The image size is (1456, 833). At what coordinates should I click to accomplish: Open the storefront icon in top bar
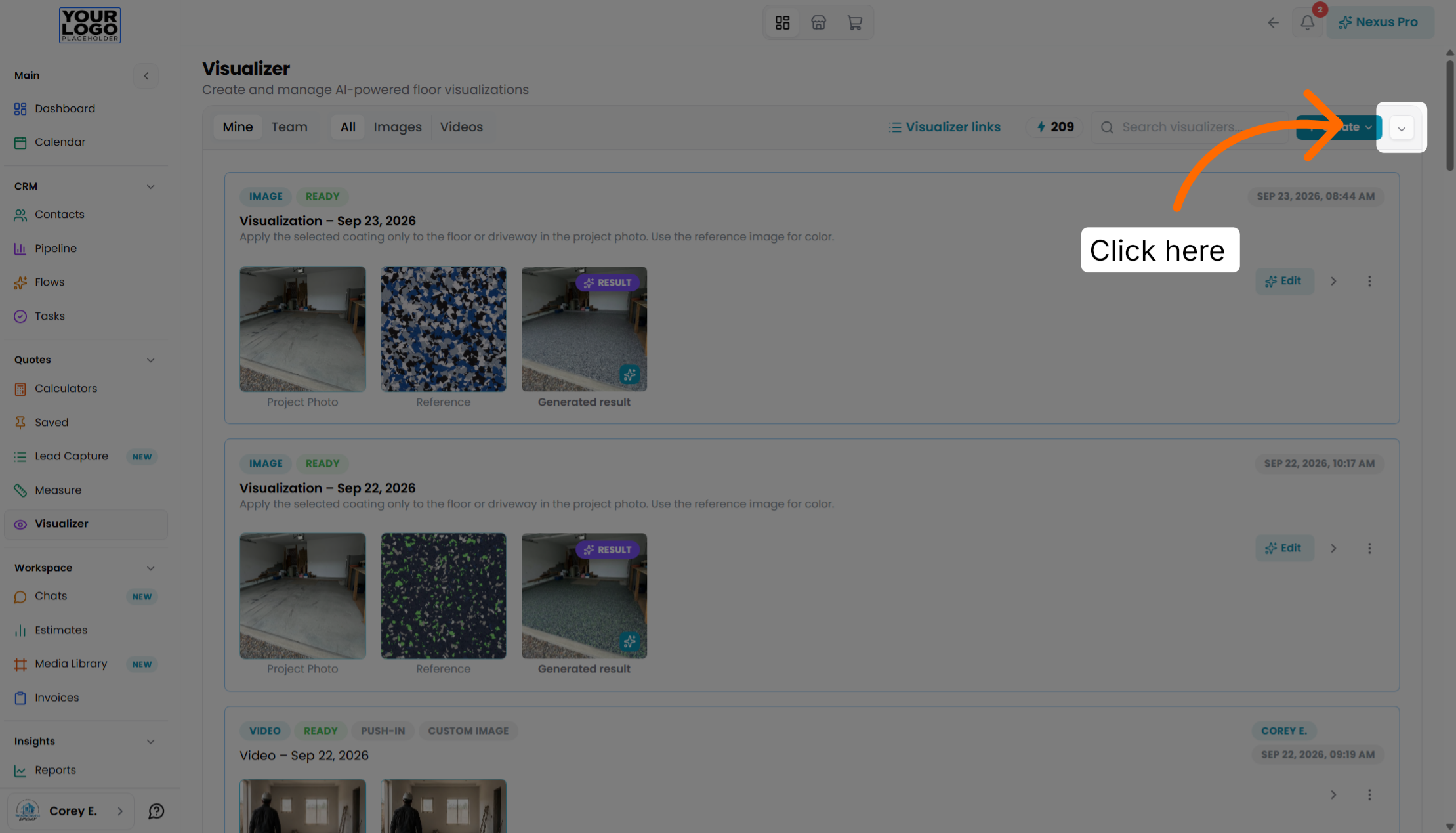[x=818, y=22]
